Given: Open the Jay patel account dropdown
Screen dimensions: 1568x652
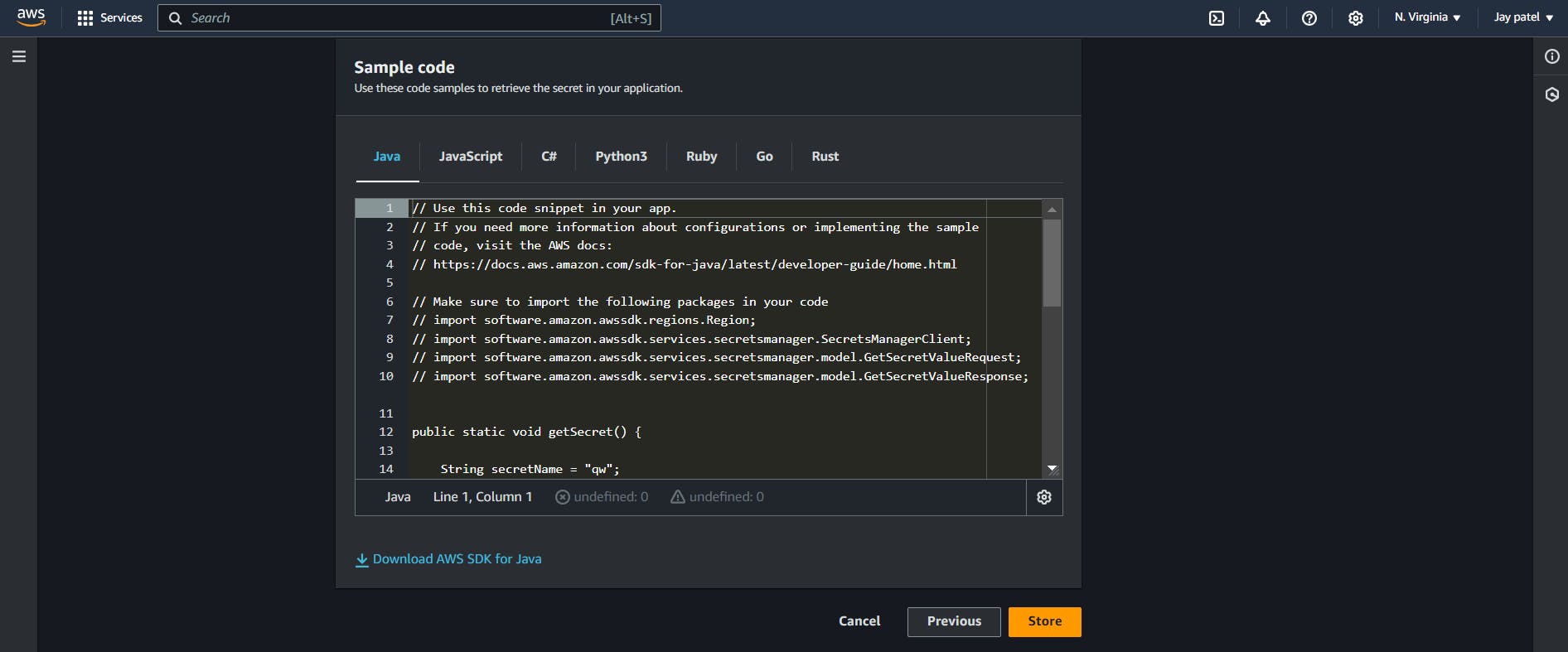Looking at the screenshot, I should [1523, 17].
